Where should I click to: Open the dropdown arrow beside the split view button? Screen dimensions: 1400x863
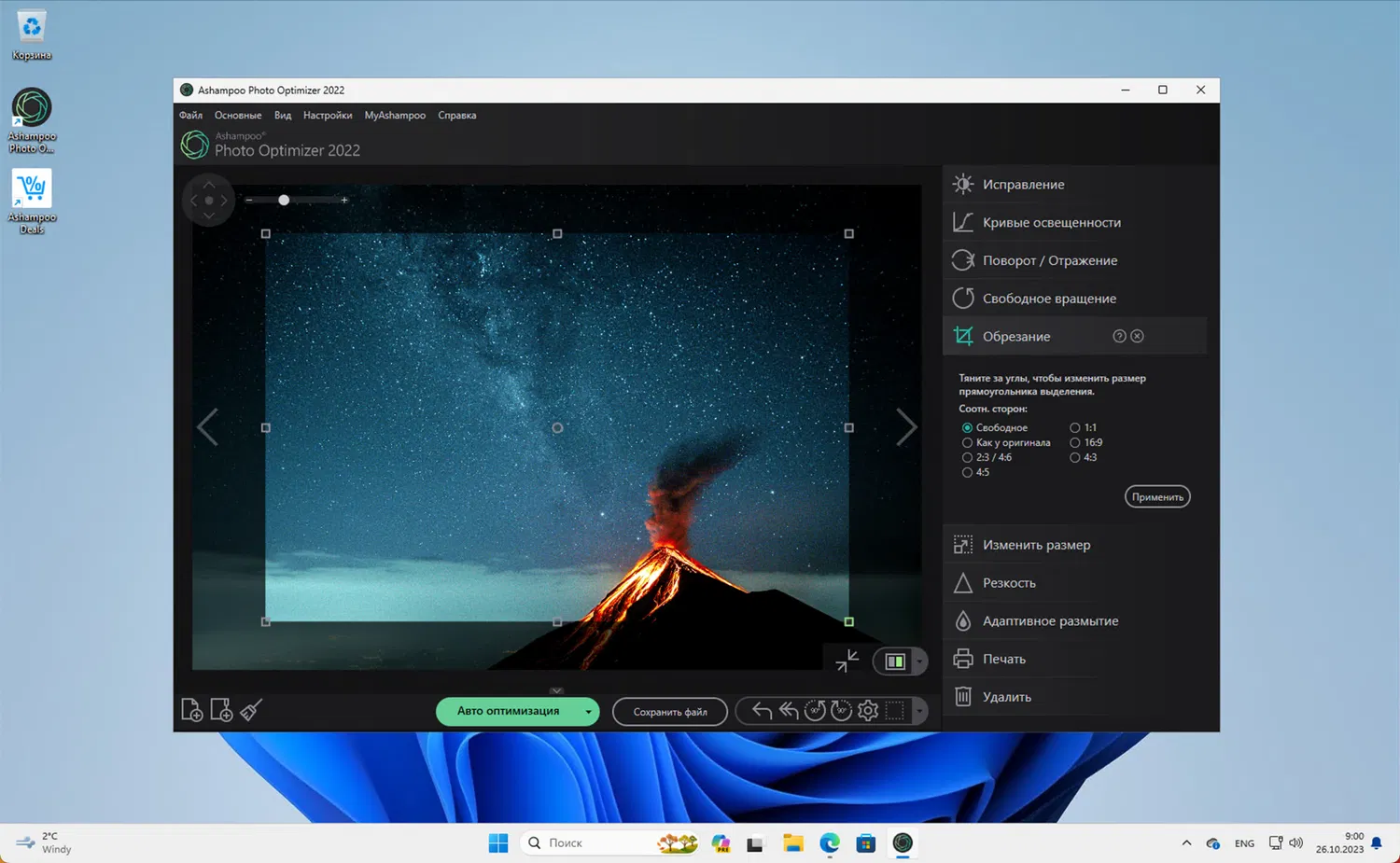[x=919, y=661]
